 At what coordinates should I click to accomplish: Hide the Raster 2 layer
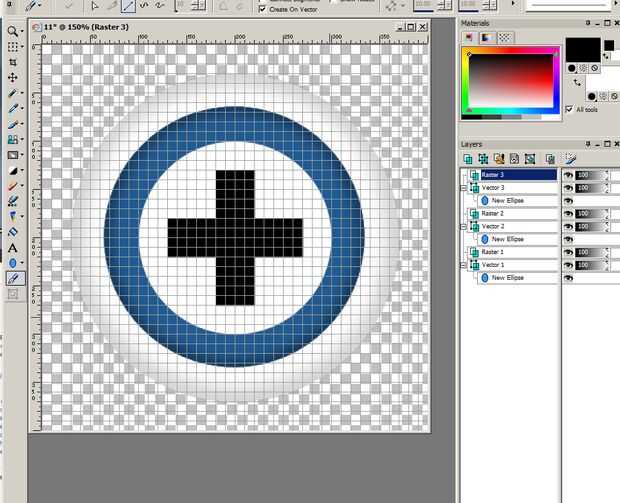click(568, 214)
